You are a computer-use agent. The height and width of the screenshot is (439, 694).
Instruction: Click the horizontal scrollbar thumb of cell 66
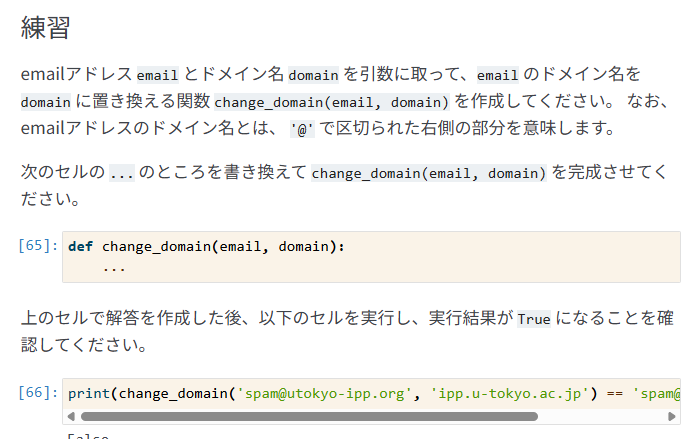click(309, 416)
